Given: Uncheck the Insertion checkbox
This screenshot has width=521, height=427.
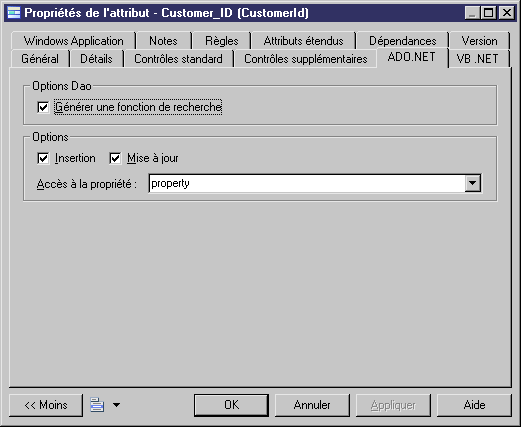Looking at the screenshot, I should tap(43, 158).
